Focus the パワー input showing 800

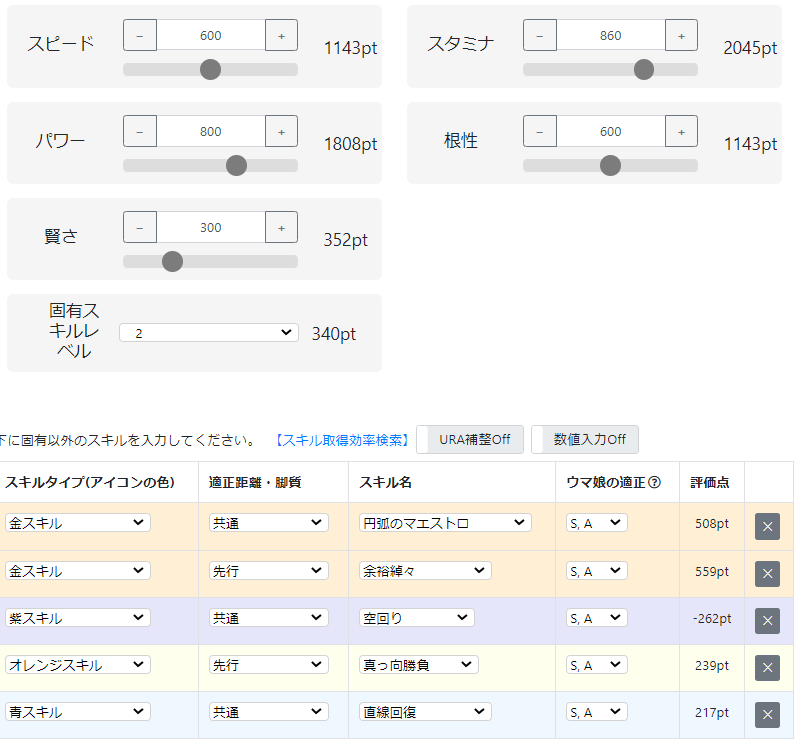pos(211,131)
